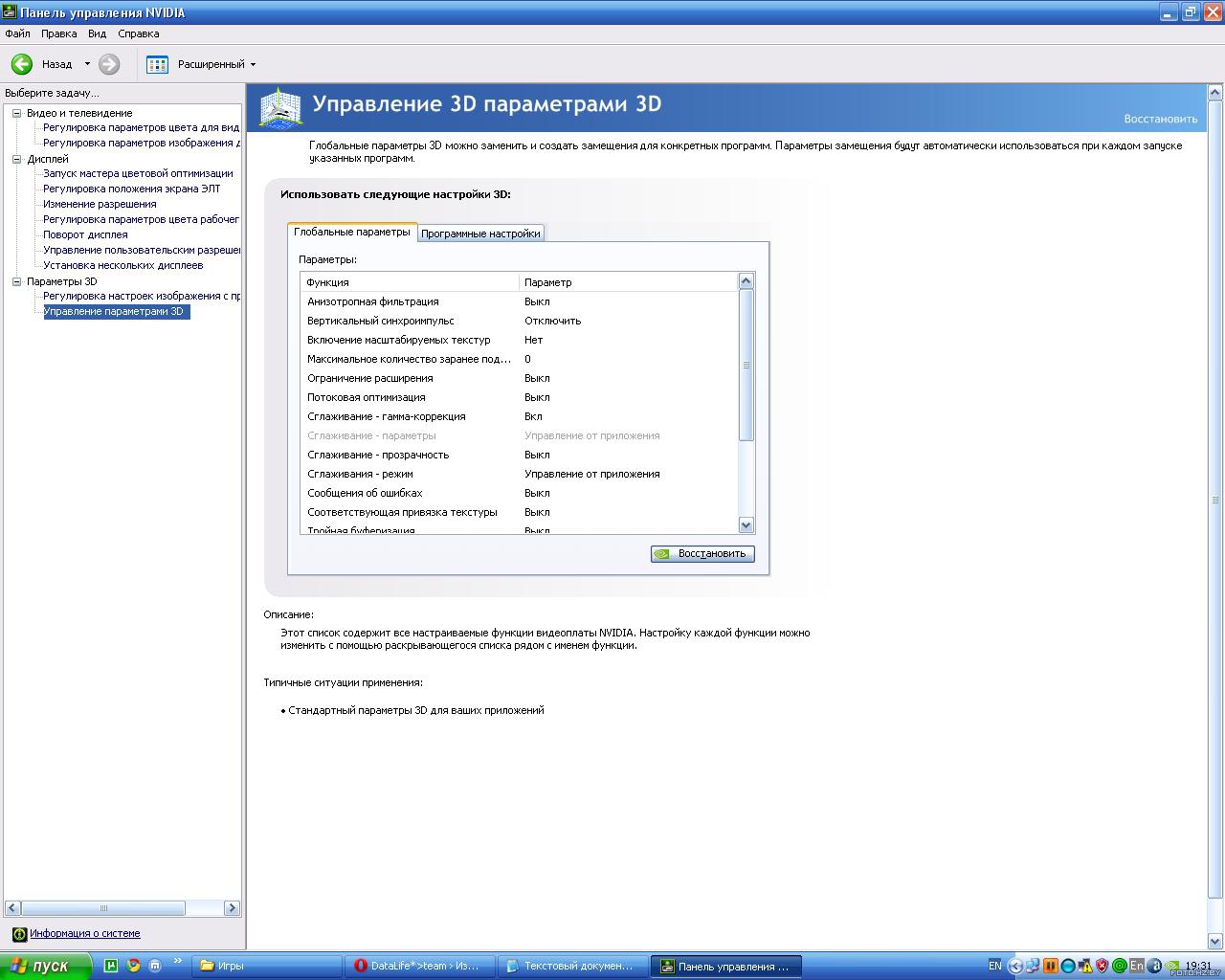The image size is (1225, 980).
Task: Open the green quick launch icon
Action: pos(111,966)
